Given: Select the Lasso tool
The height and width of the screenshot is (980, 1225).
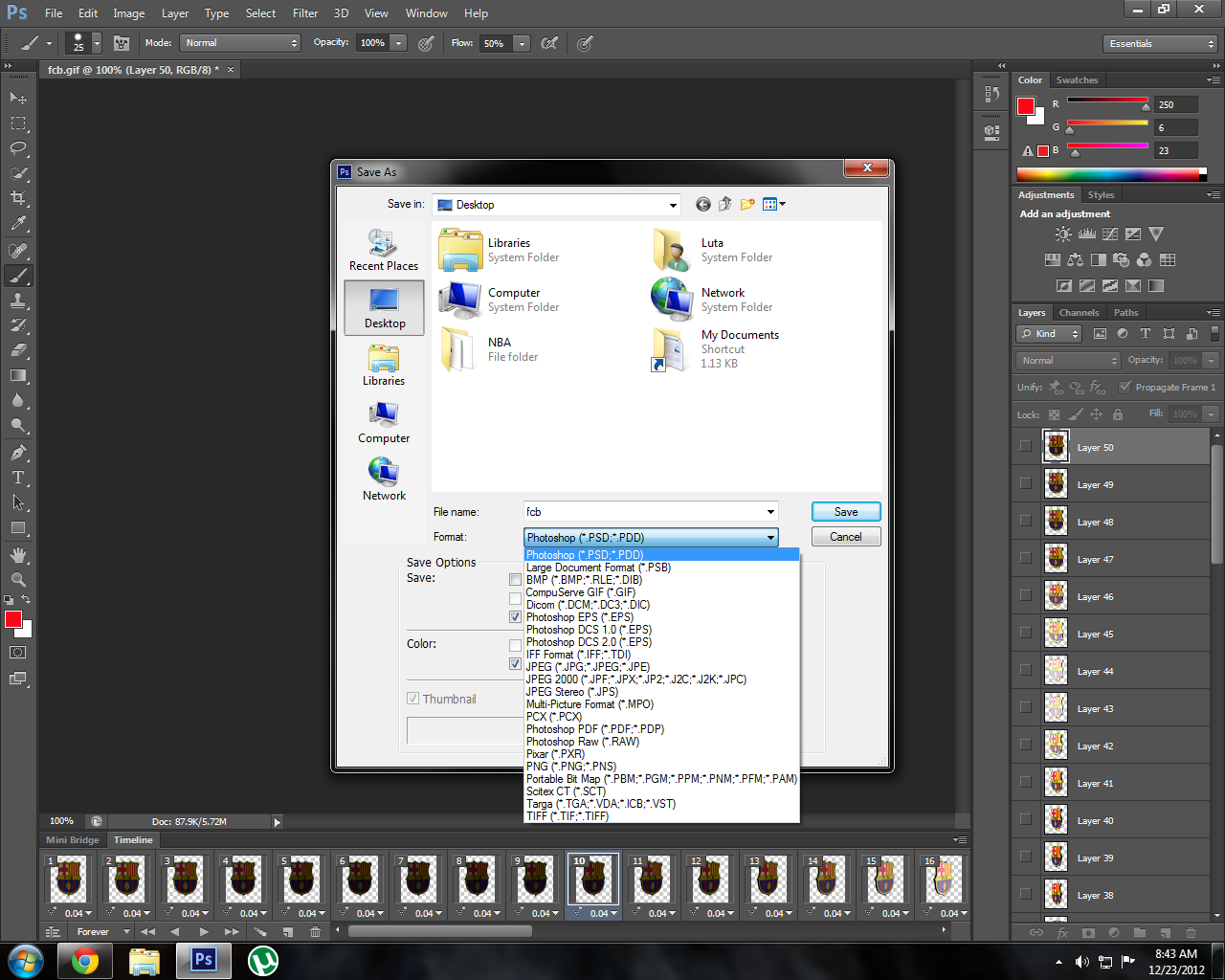Looking at the screenshot, I should click(18, 148).
